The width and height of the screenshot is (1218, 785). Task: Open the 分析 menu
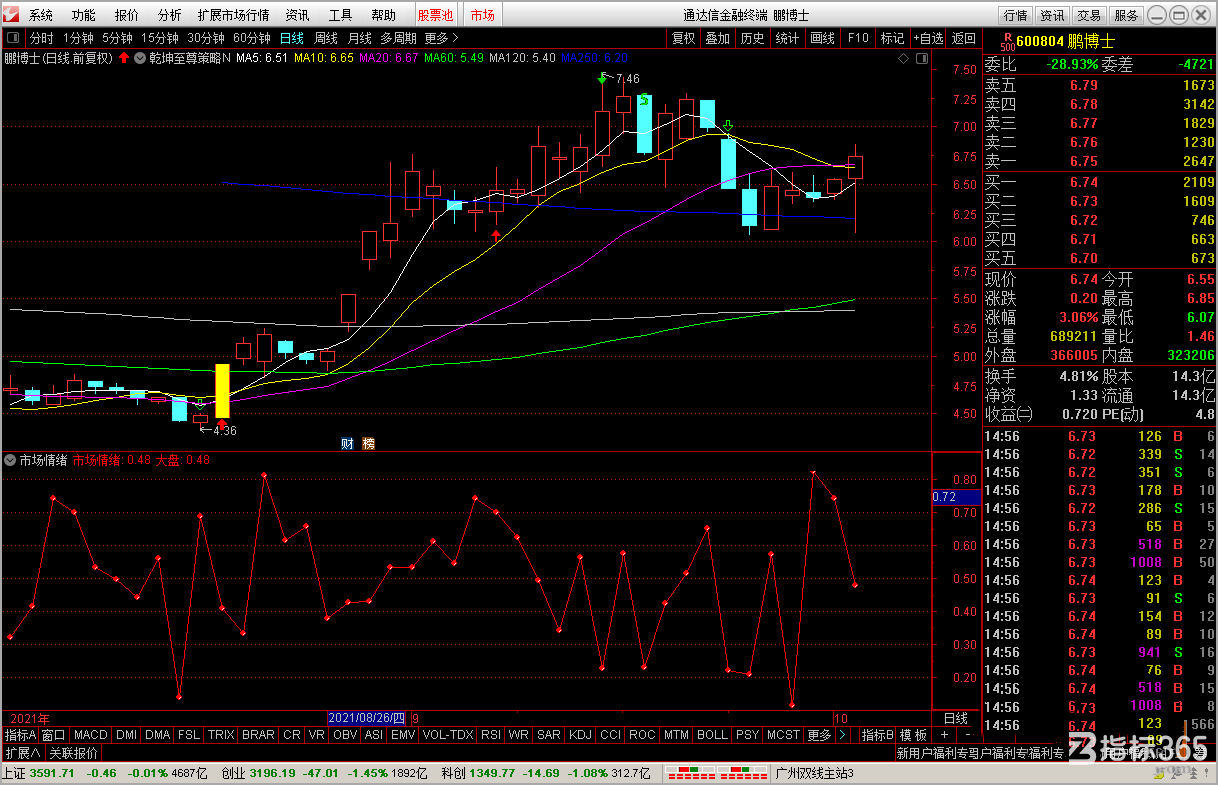pos(170,15)
